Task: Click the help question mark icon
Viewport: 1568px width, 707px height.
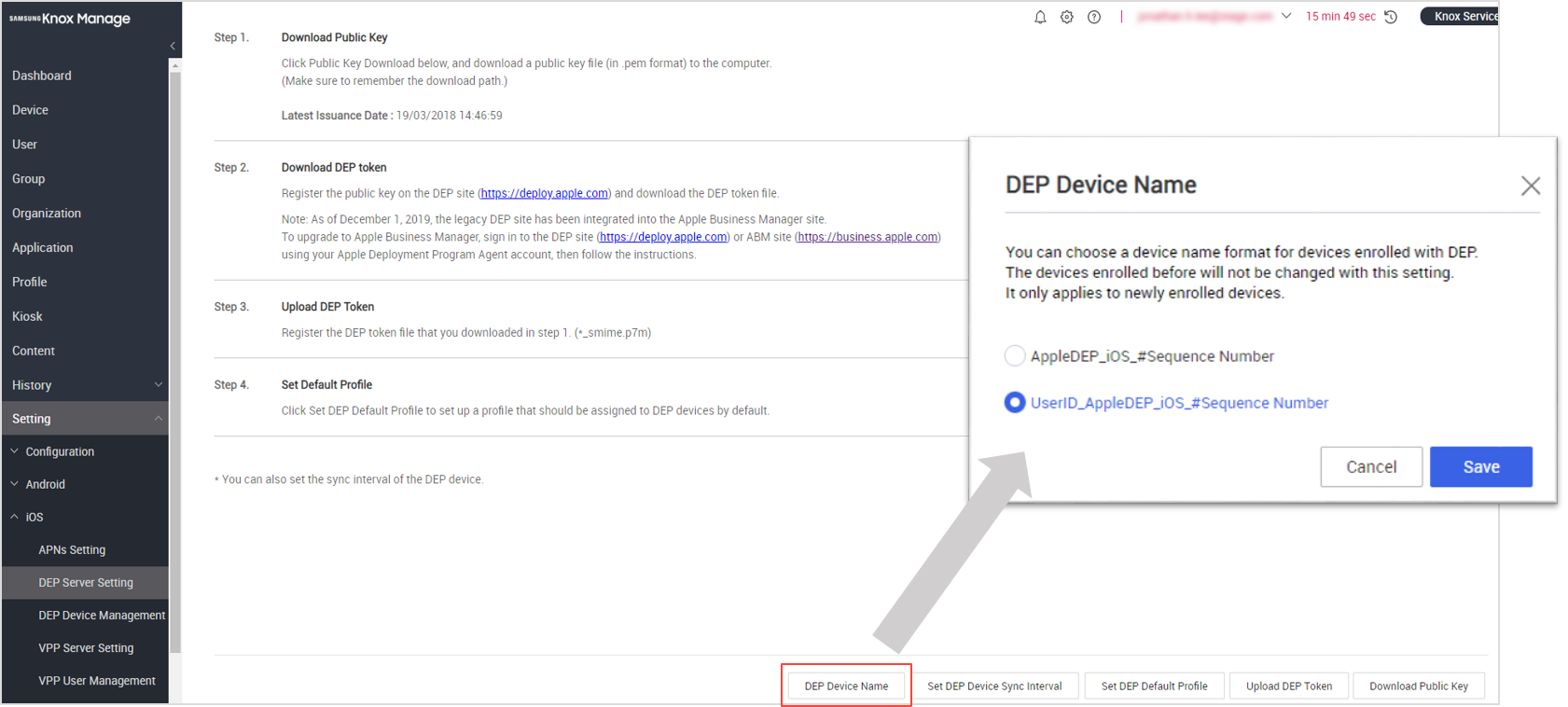Action: click(x=1094, y=17)
